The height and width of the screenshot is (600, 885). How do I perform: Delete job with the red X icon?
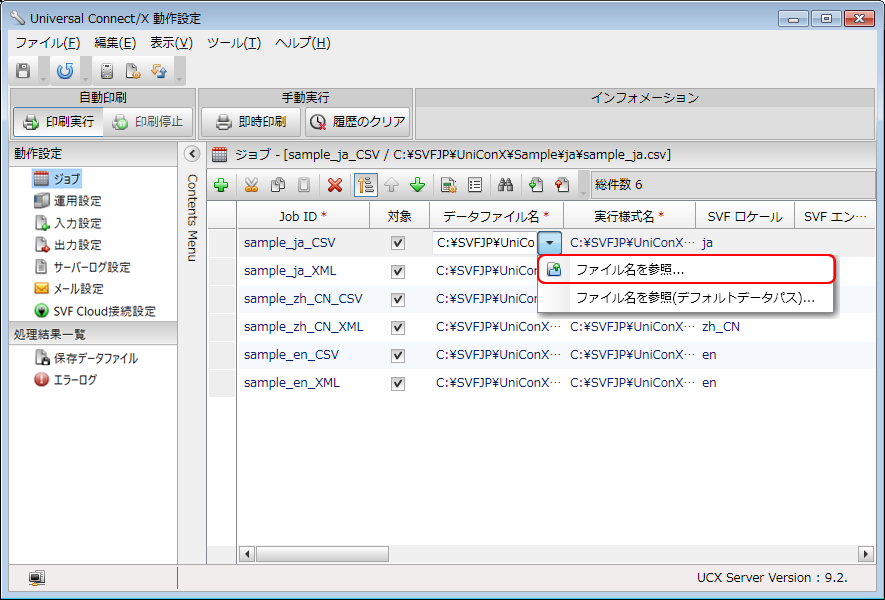335,185
